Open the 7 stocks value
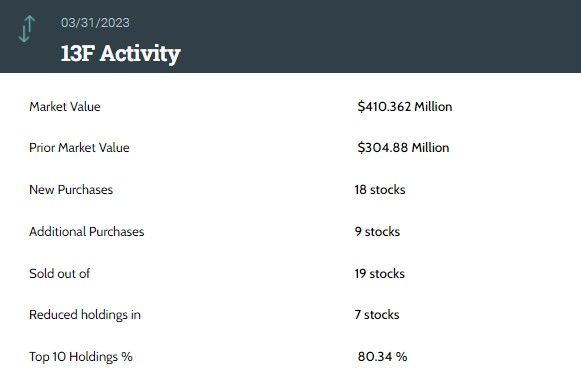 (x=377, y=315)
